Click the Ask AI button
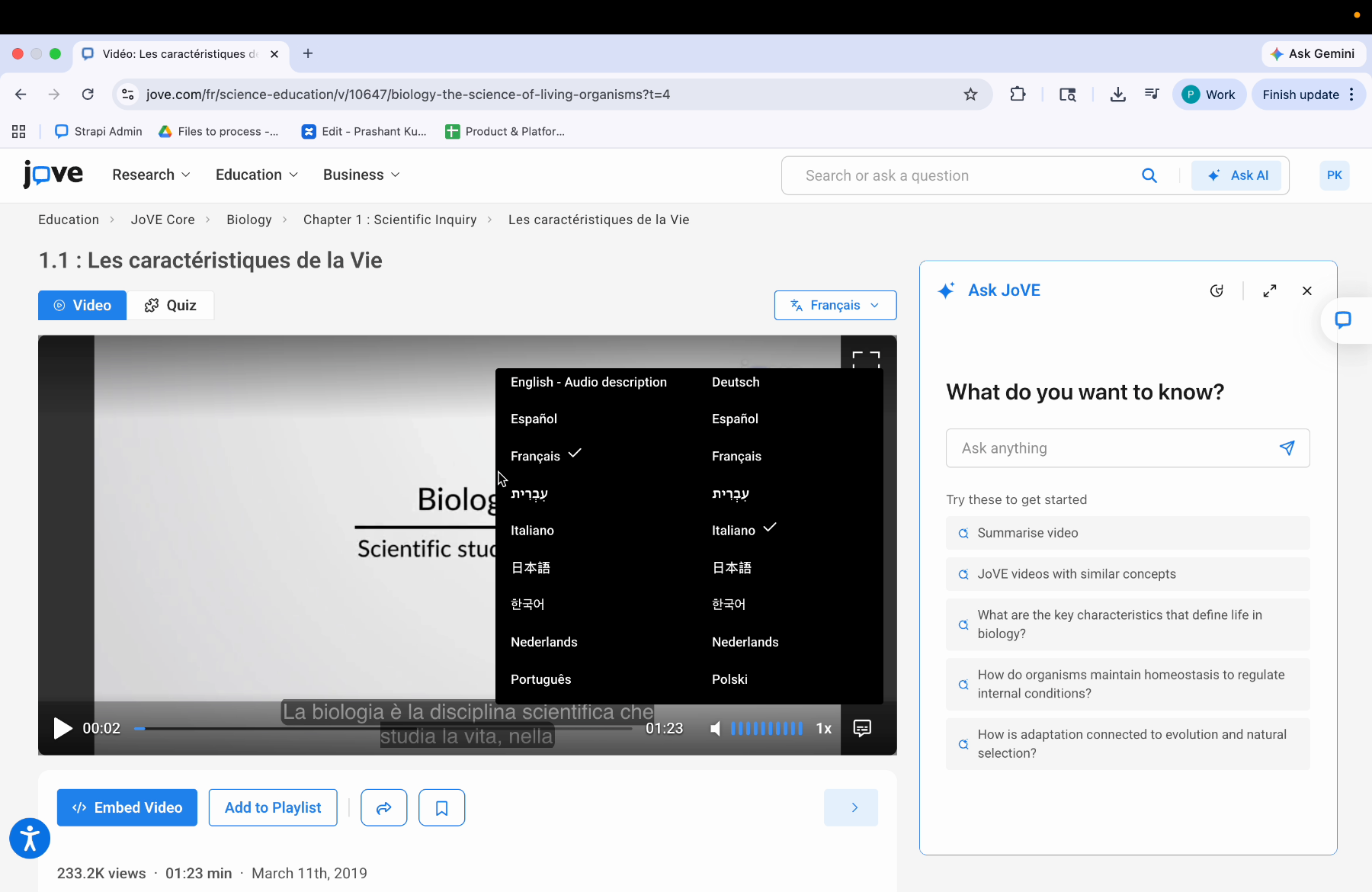The width and height of the screenshot is (1372, 892). 1236,175
